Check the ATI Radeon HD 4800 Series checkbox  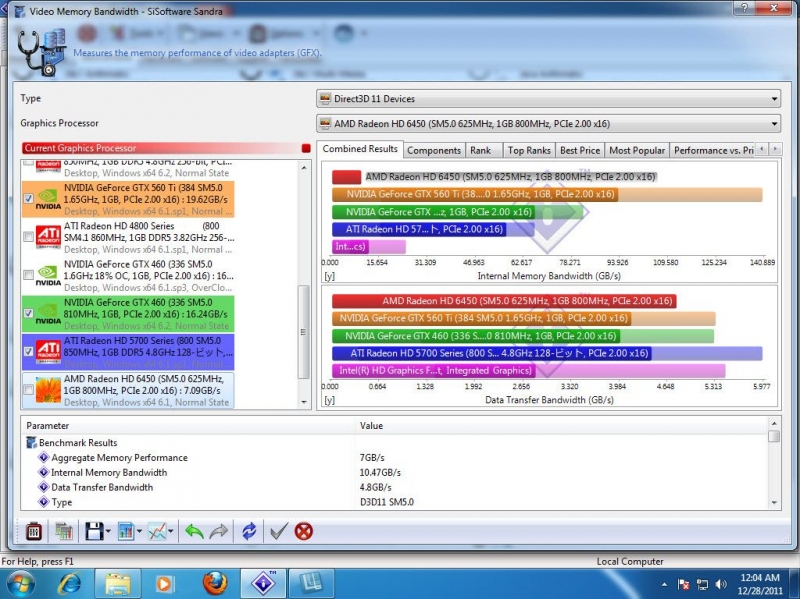[x=29, y=237]
